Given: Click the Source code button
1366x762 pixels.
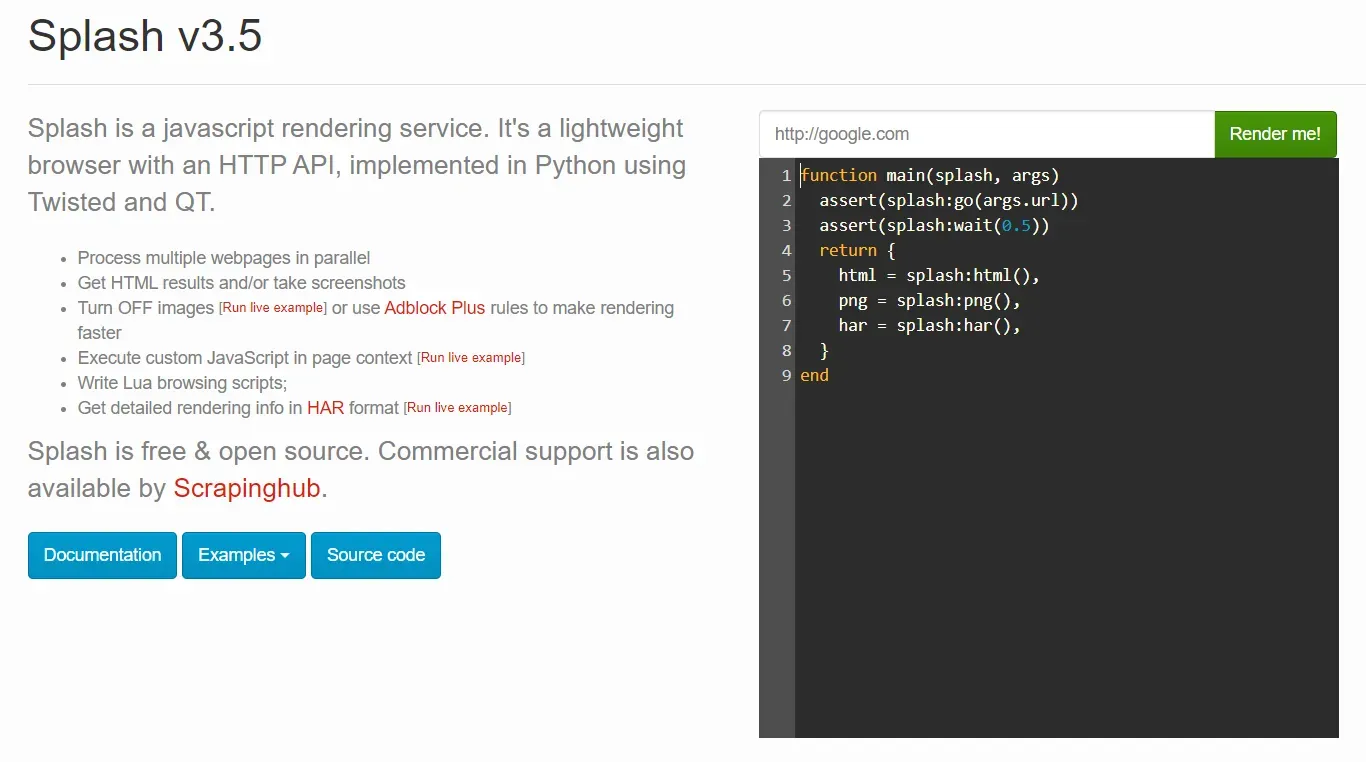Looking at the screenshot, I should (x=375, y=555).
